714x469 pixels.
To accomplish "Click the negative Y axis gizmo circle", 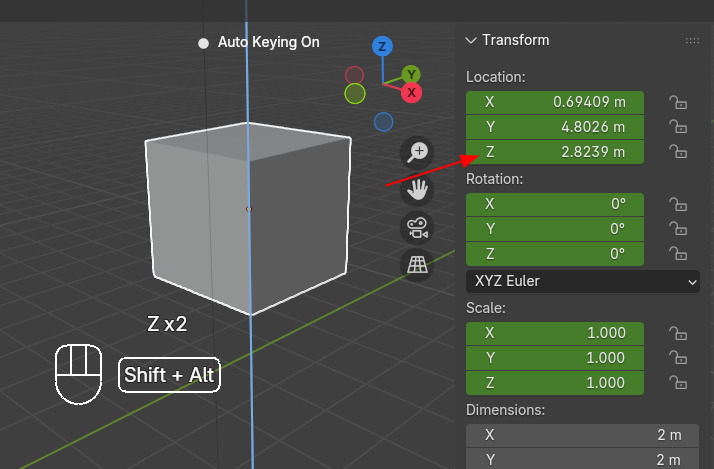I will pos(355,94).
